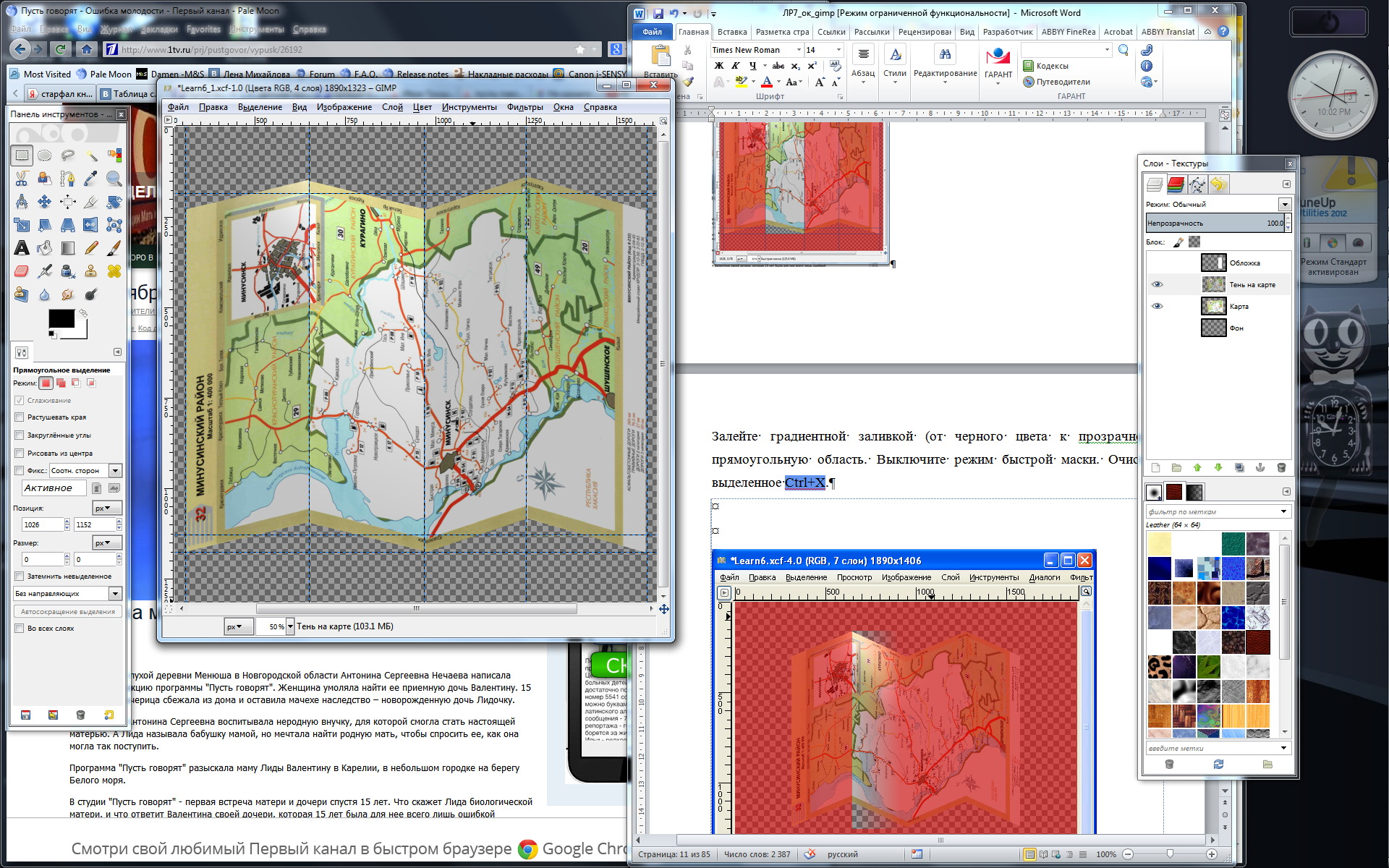Image resolution: width=1389 pixels, height=868 pixels.
Task: Enable the Фикс checkbox
Action: (20, 471)
